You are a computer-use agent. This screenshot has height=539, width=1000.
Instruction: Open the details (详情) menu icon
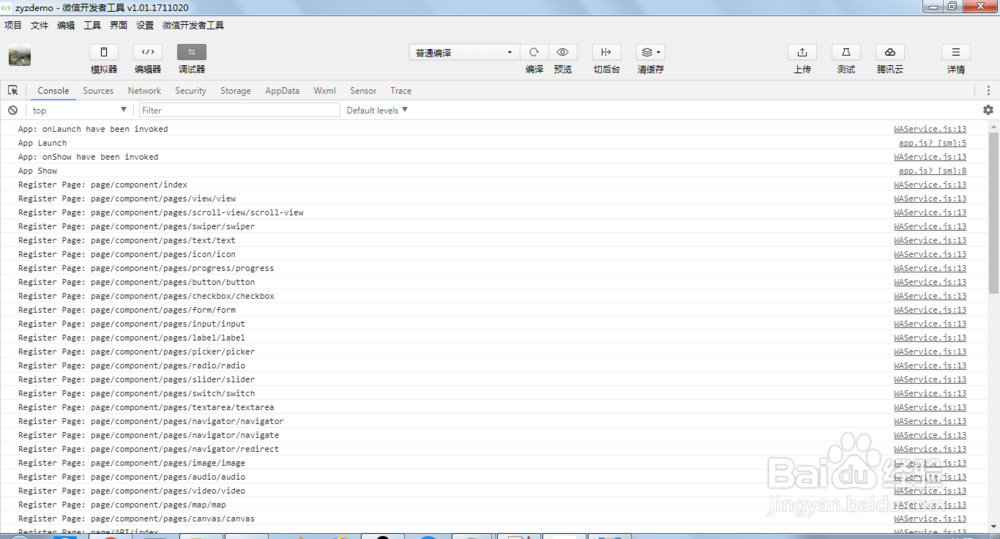pos(955,52)
